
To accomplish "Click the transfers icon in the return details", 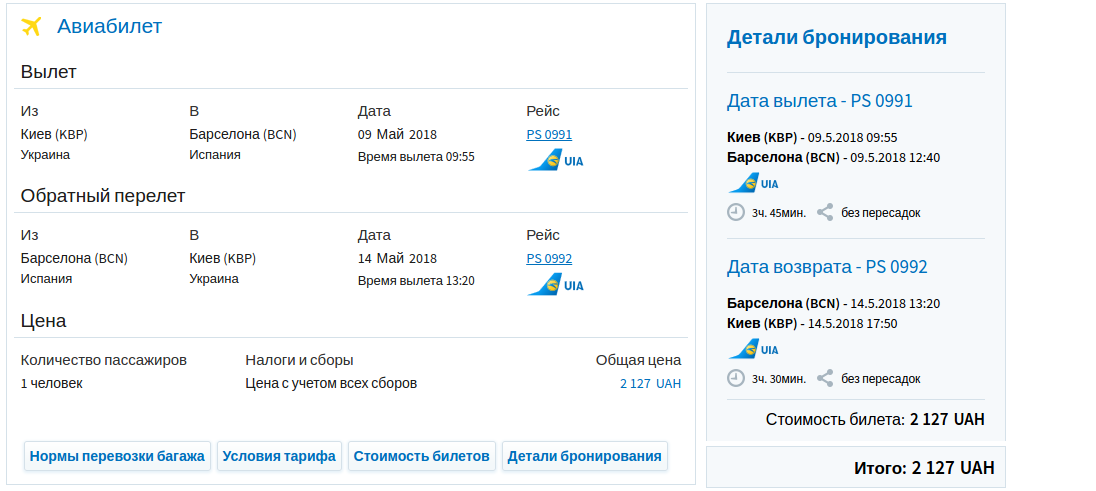I will click(825, 378).
